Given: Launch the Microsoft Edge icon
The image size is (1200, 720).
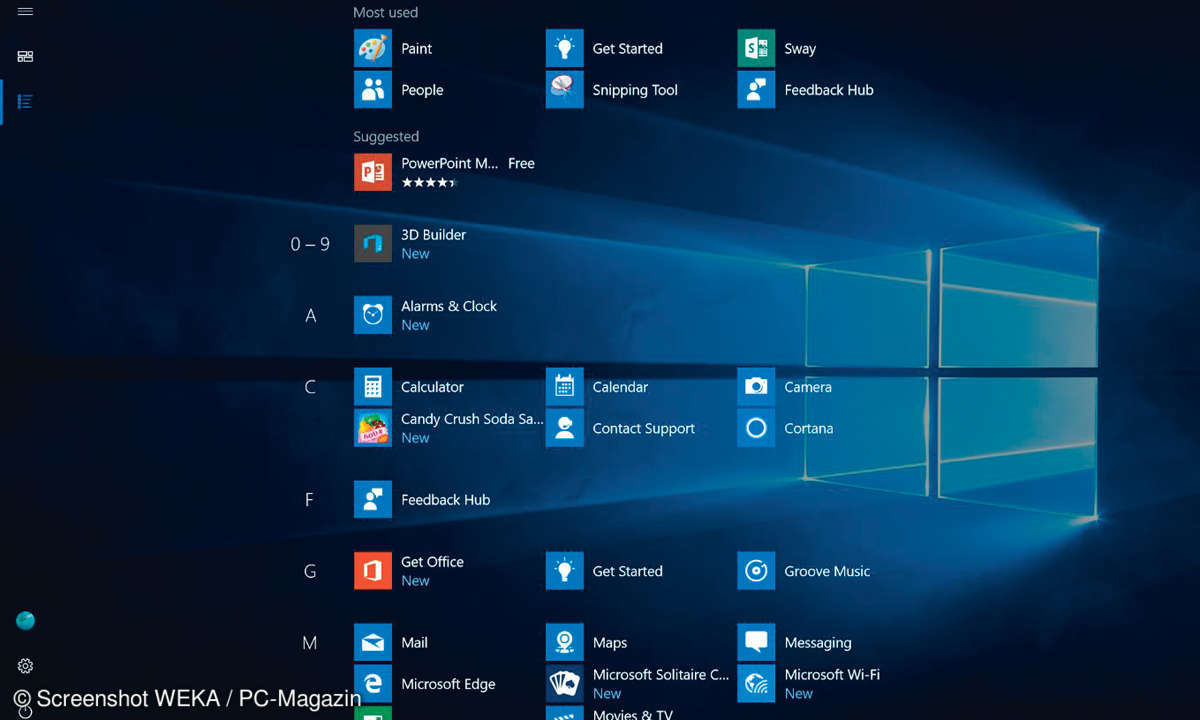Looking at the screenshot, I should tap(373, 684).
